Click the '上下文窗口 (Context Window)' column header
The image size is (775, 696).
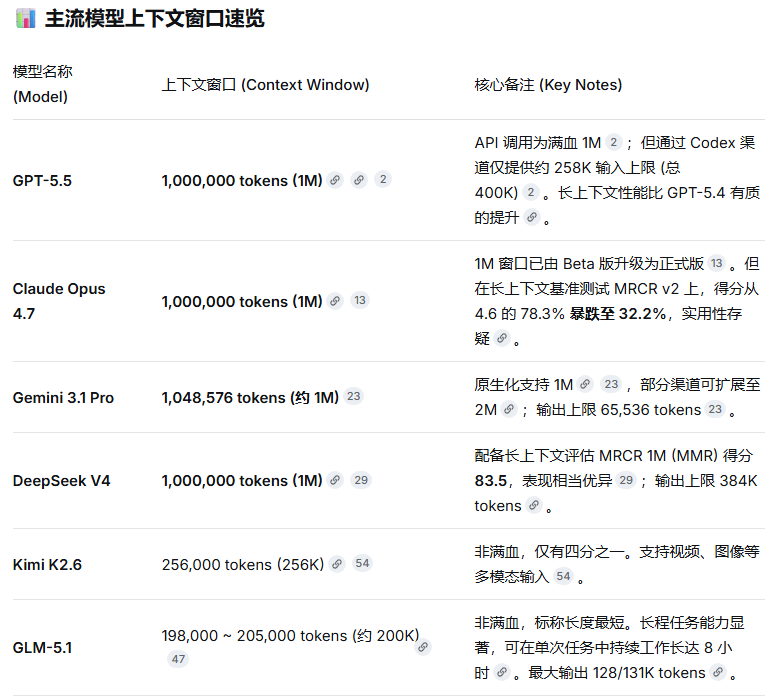point(265,85)
